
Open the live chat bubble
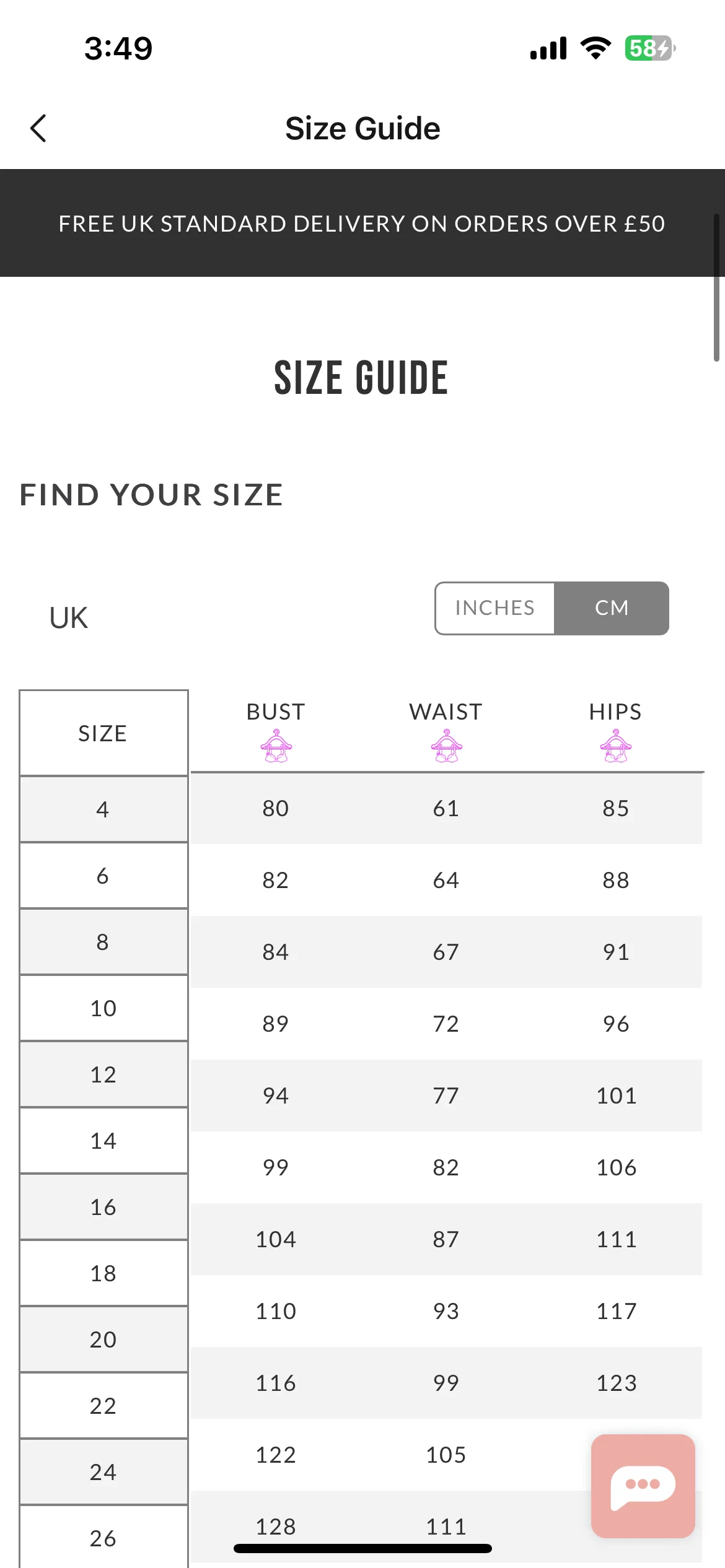(x=643, y=1486)
